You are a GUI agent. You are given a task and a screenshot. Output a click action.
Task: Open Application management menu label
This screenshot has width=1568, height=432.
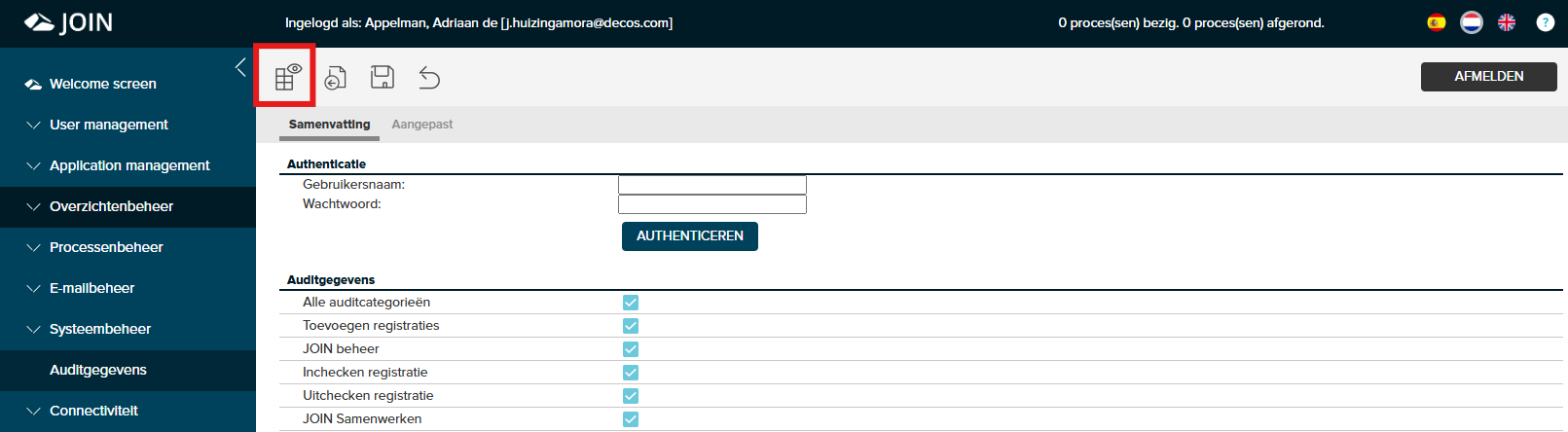coord(129,165)
